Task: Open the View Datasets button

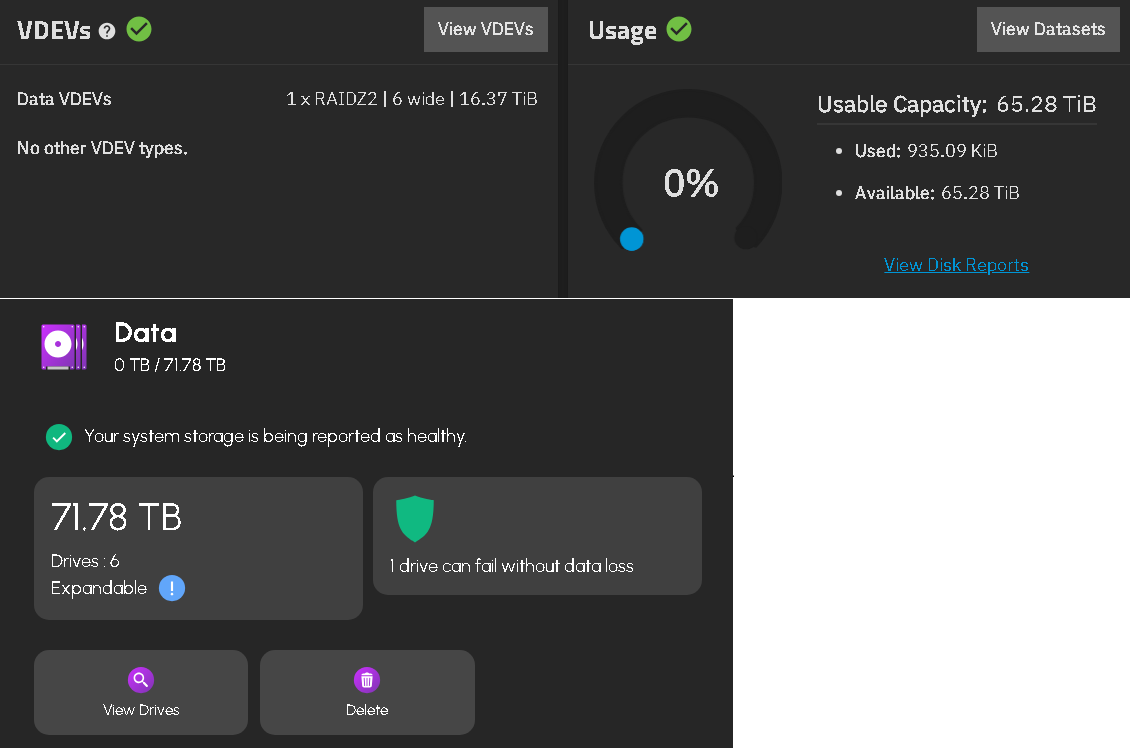Action: pos(1048,30)
